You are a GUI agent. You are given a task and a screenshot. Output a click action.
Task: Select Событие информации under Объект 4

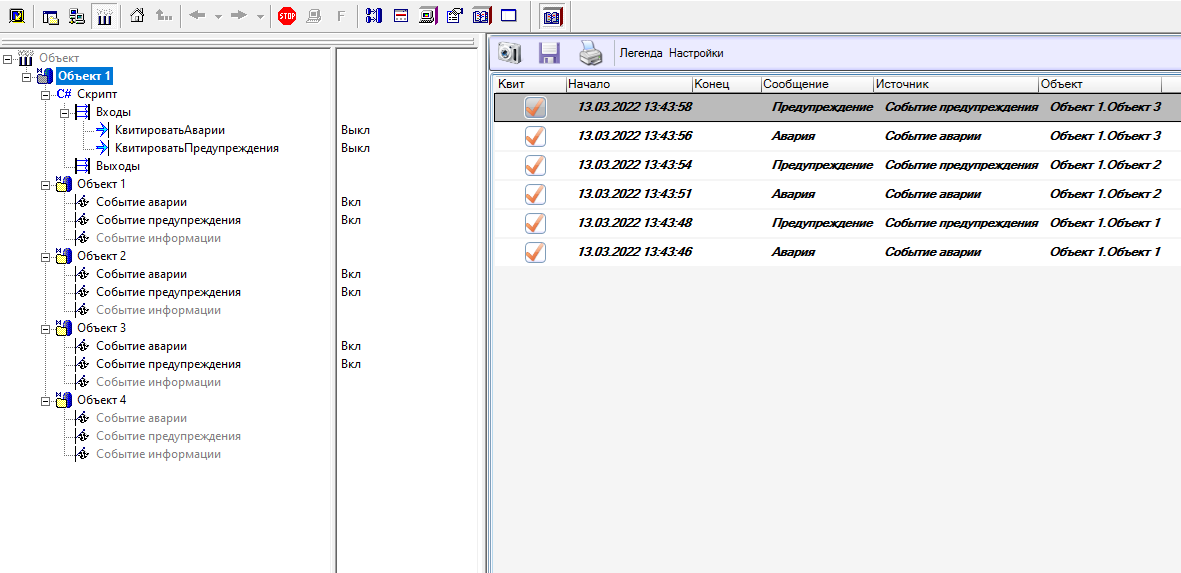(158, 455)
